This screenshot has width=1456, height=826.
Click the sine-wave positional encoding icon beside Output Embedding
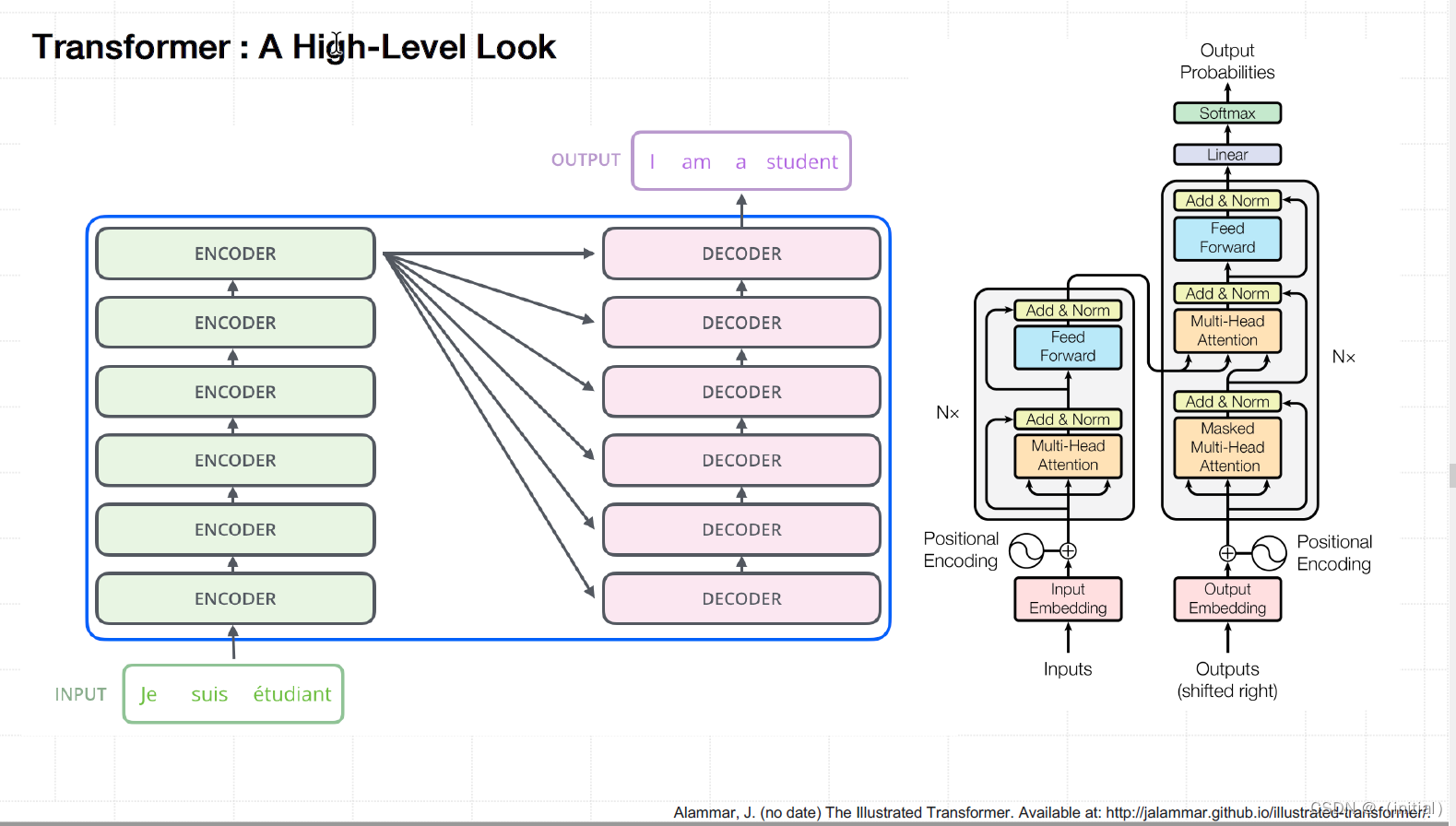coord(1269,553)
